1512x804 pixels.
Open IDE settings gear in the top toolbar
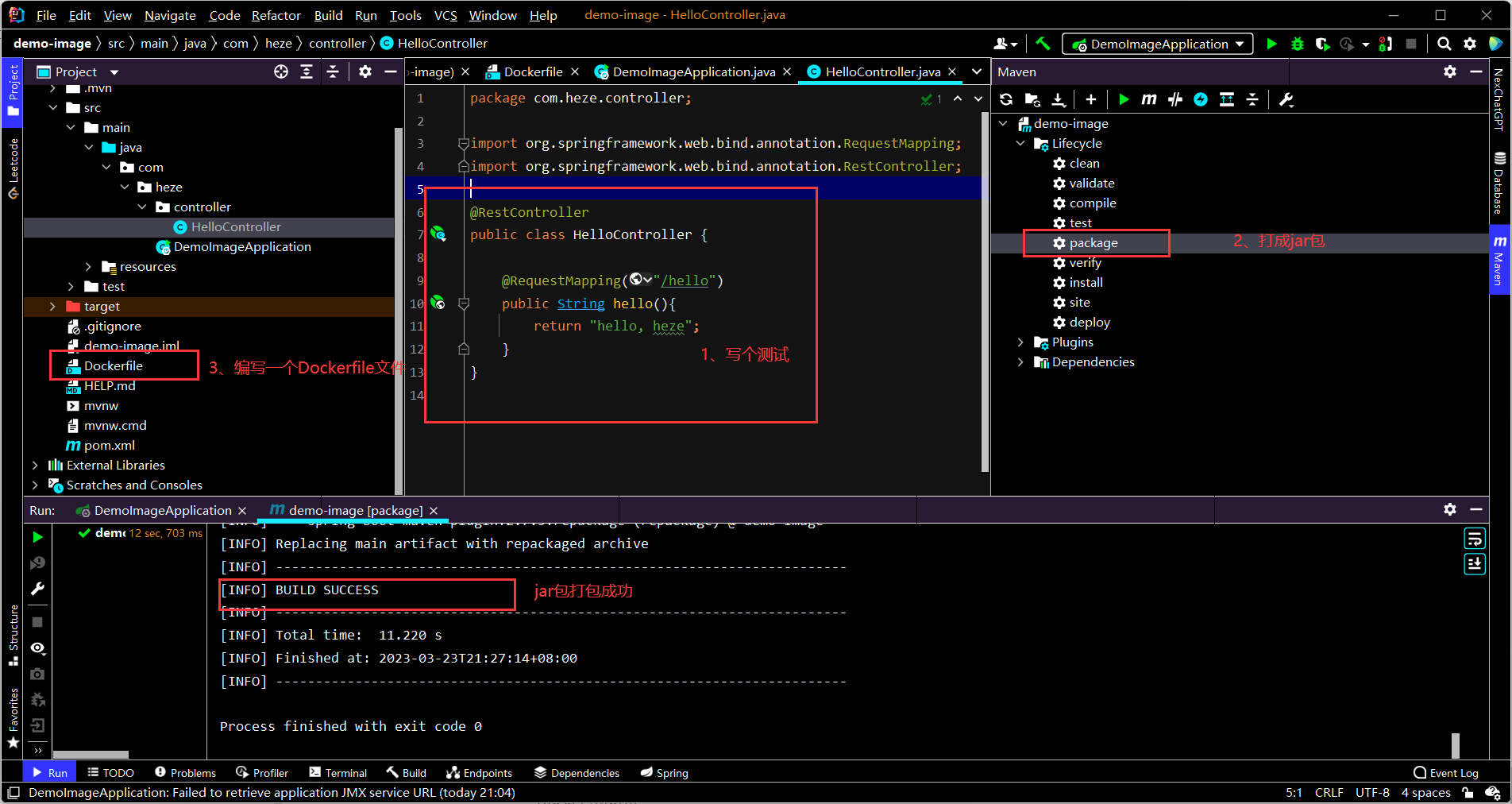1470,44
